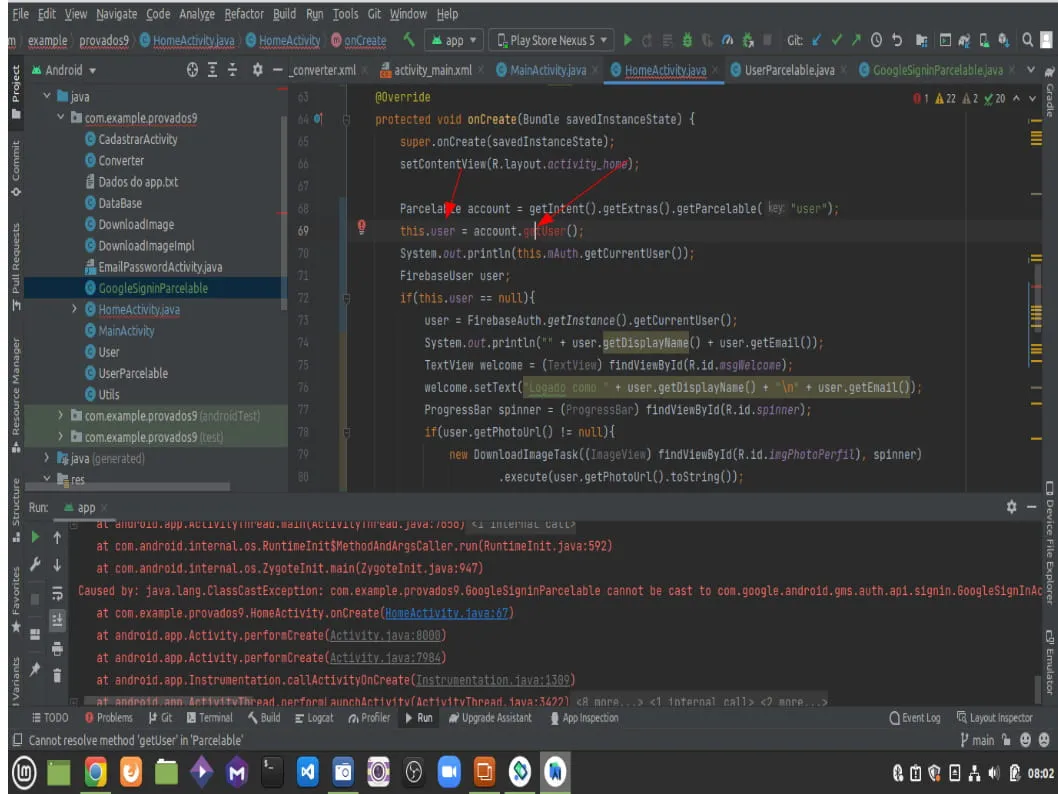Click the red error bulb in editor gutter
Screen dimensions: 1058x794
[x=362, y=228]
